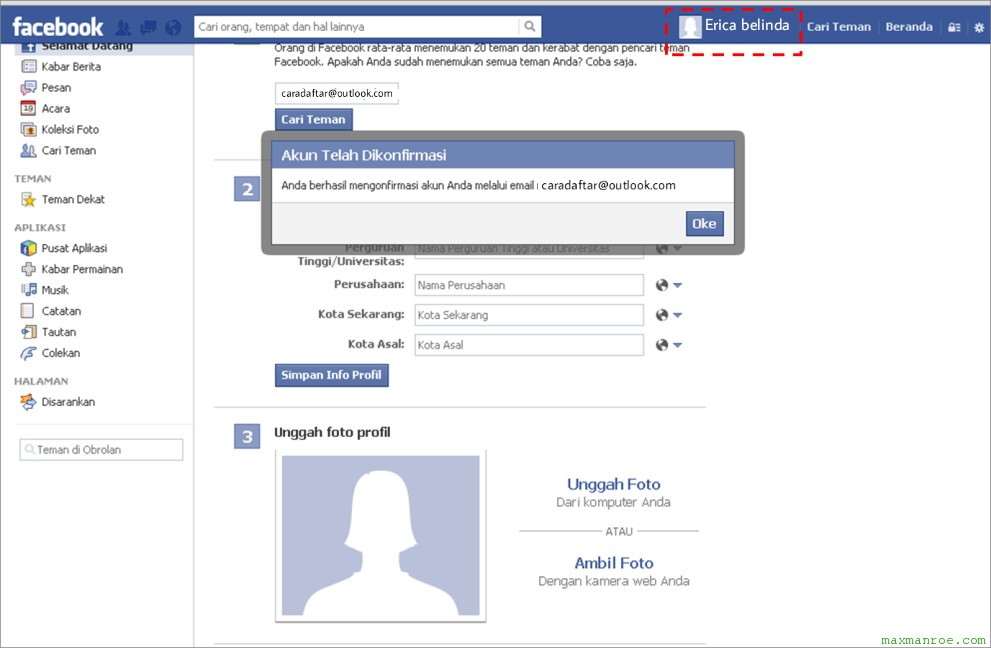Click the friend requests icon in header

[124, 27]
